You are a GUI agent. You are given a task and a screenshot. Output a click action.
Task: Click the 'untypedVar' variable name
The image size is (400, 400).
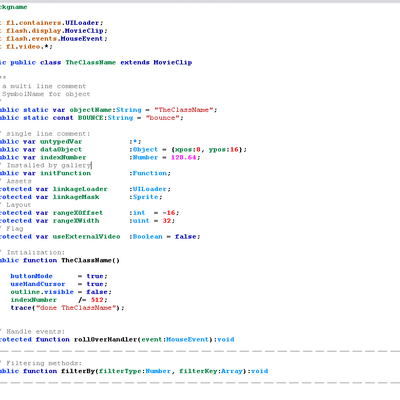[61, 142]
